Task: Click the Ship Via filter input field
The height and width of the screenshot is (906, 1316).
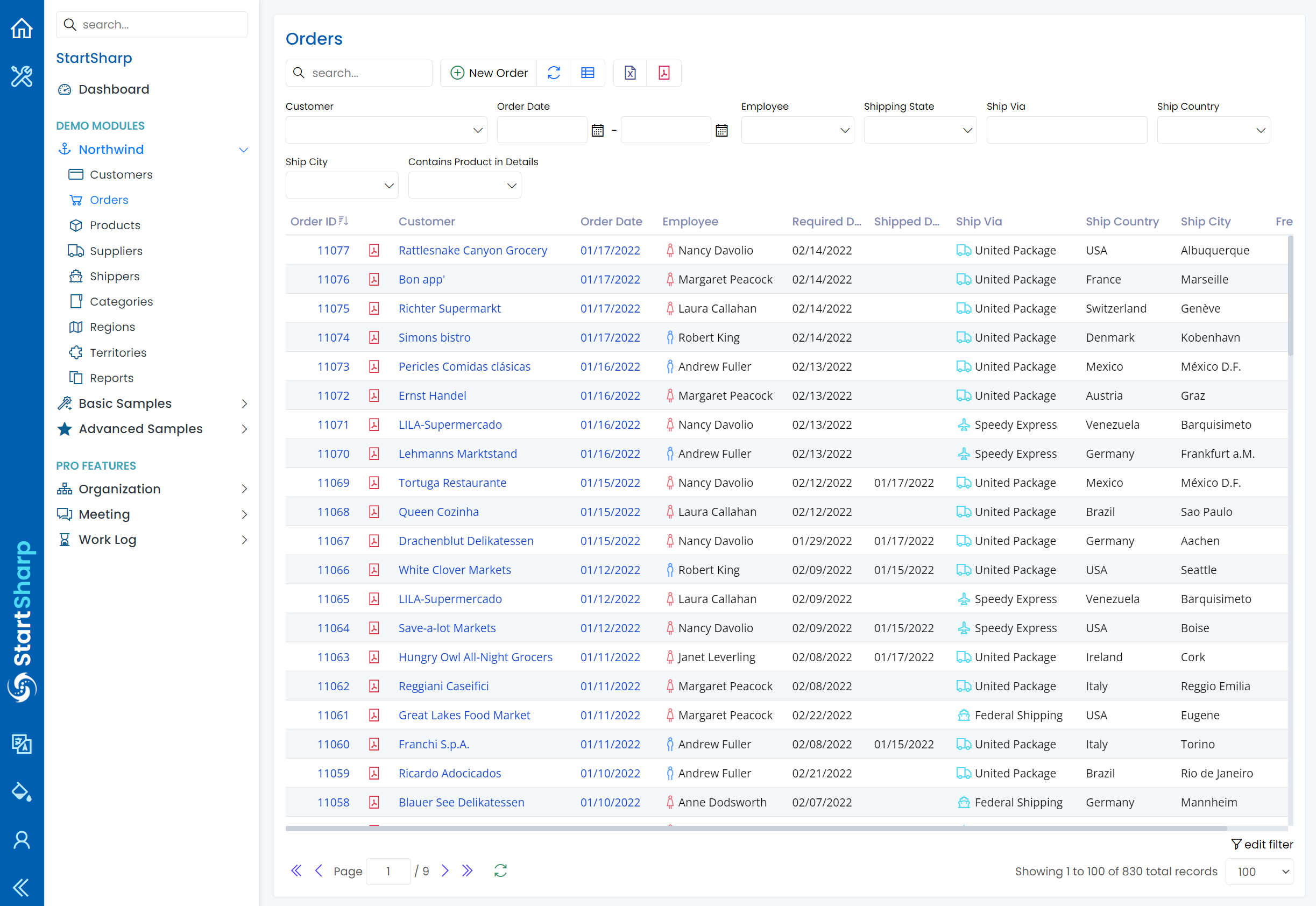Action: (x=1066, y=131)
